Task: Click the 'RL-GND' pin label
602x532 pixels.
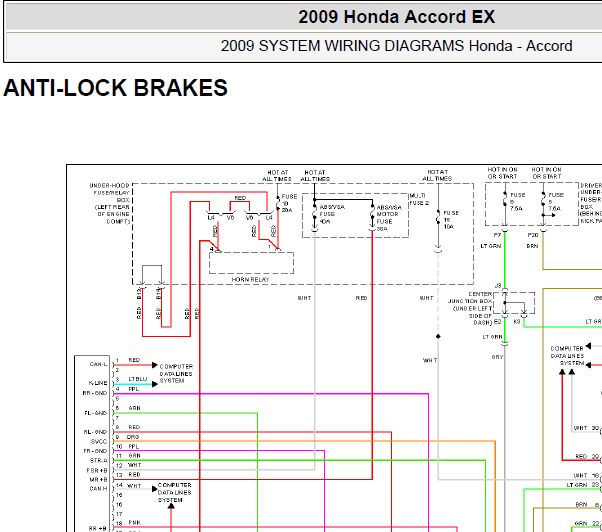Action: [x=95, y=432]
